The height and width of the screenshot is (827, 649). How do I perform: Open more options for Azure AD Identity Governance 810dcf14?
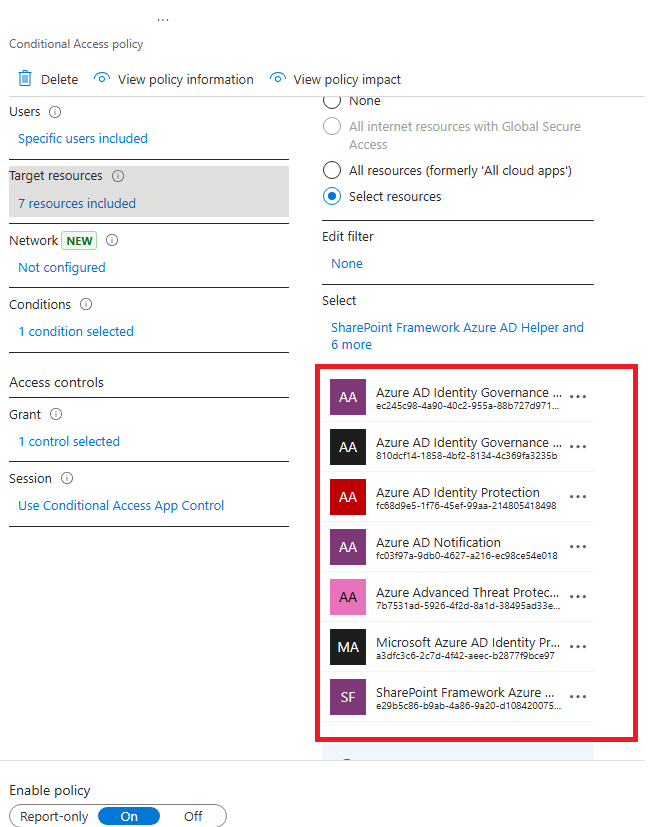578,447
